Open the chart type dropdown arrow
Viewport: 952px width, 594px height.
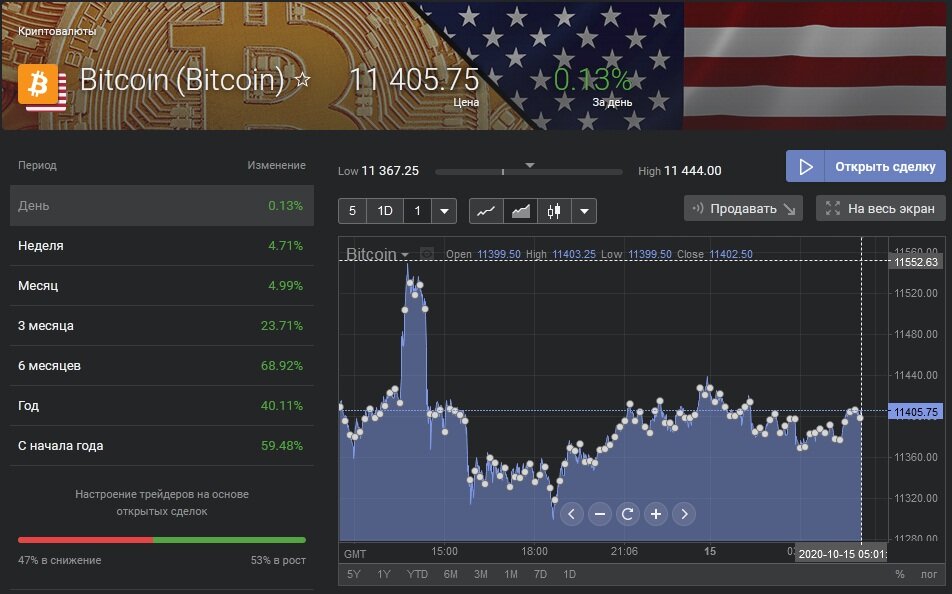click(x=584, y=211)
